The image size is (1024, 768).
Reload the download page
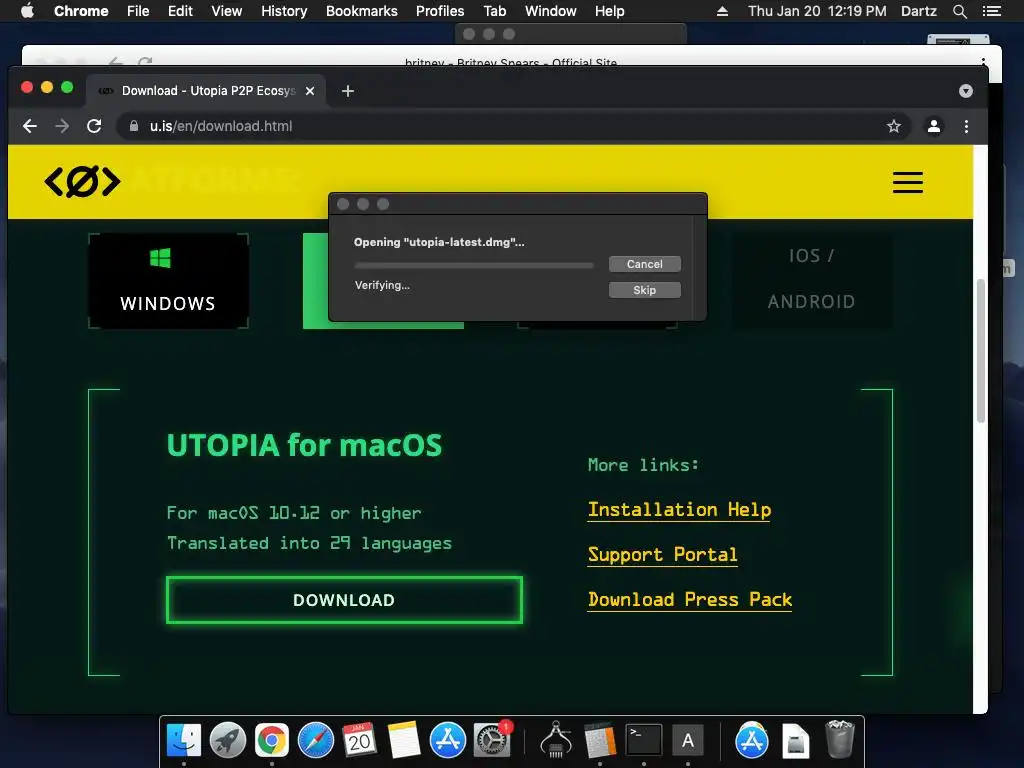[94, 126]
